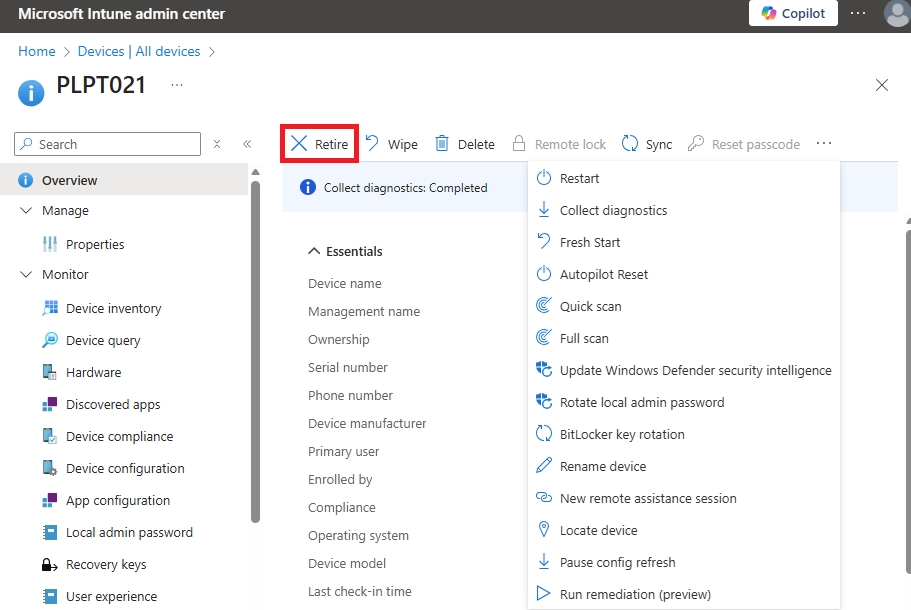Initiate a Restart from the actions menu
This screenshot has height=610, width=911.
click(579, 178)
